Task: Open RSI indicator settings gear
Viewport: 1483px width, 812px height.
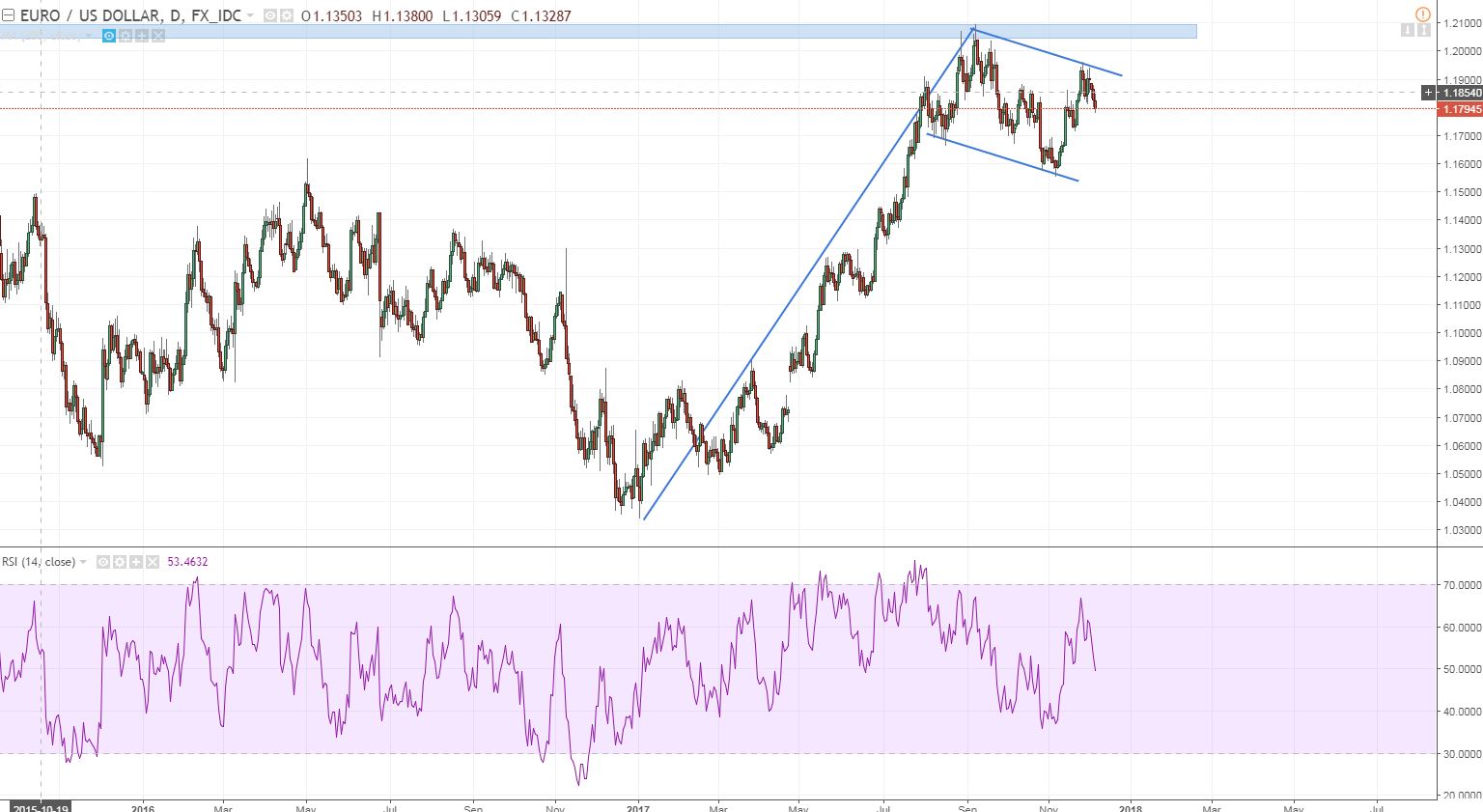Action: click(120, 562)
